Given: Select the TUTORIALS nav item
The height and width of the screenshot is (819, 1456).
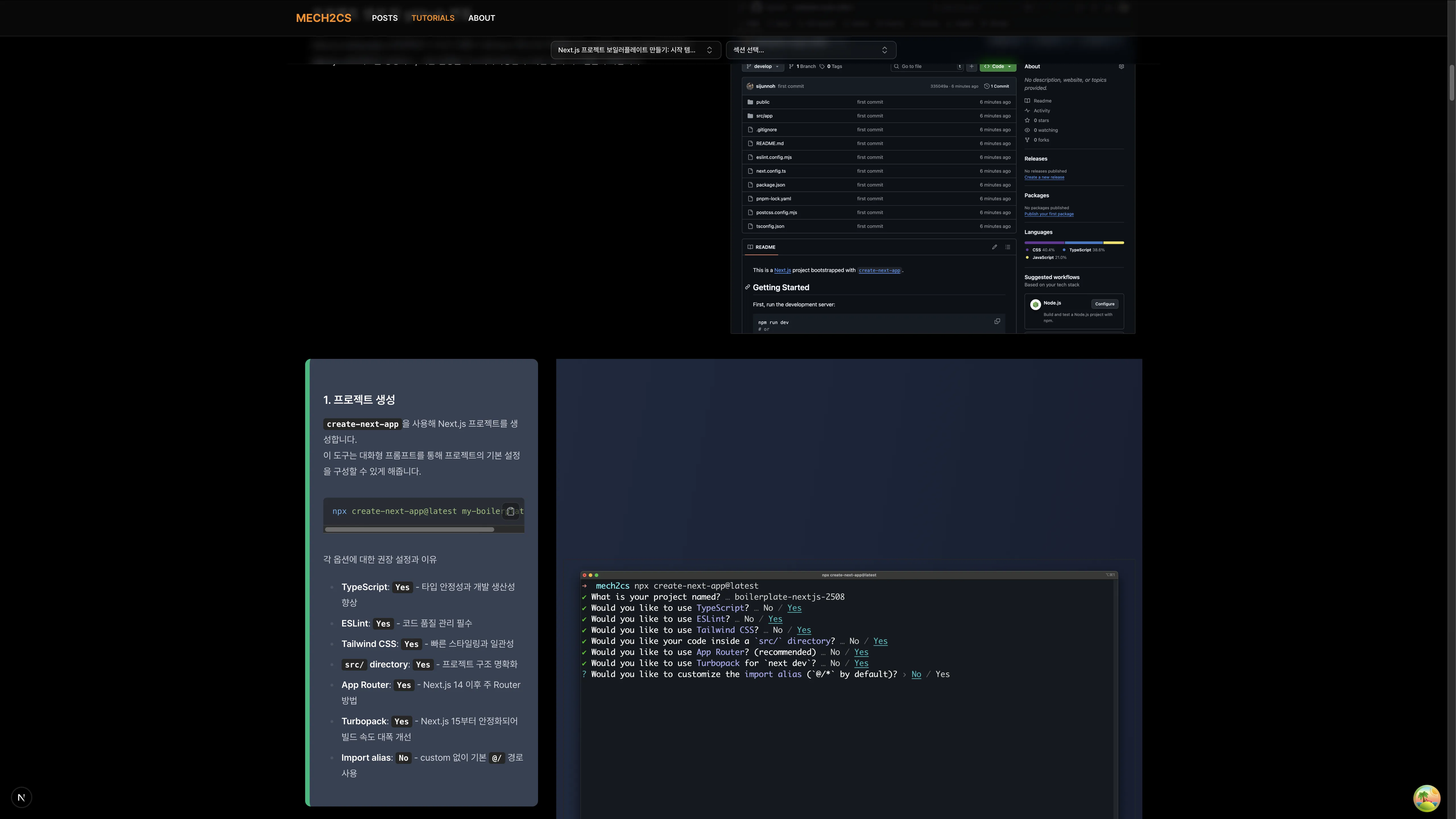Looking at the screenshot, I should tap(432, 18).
